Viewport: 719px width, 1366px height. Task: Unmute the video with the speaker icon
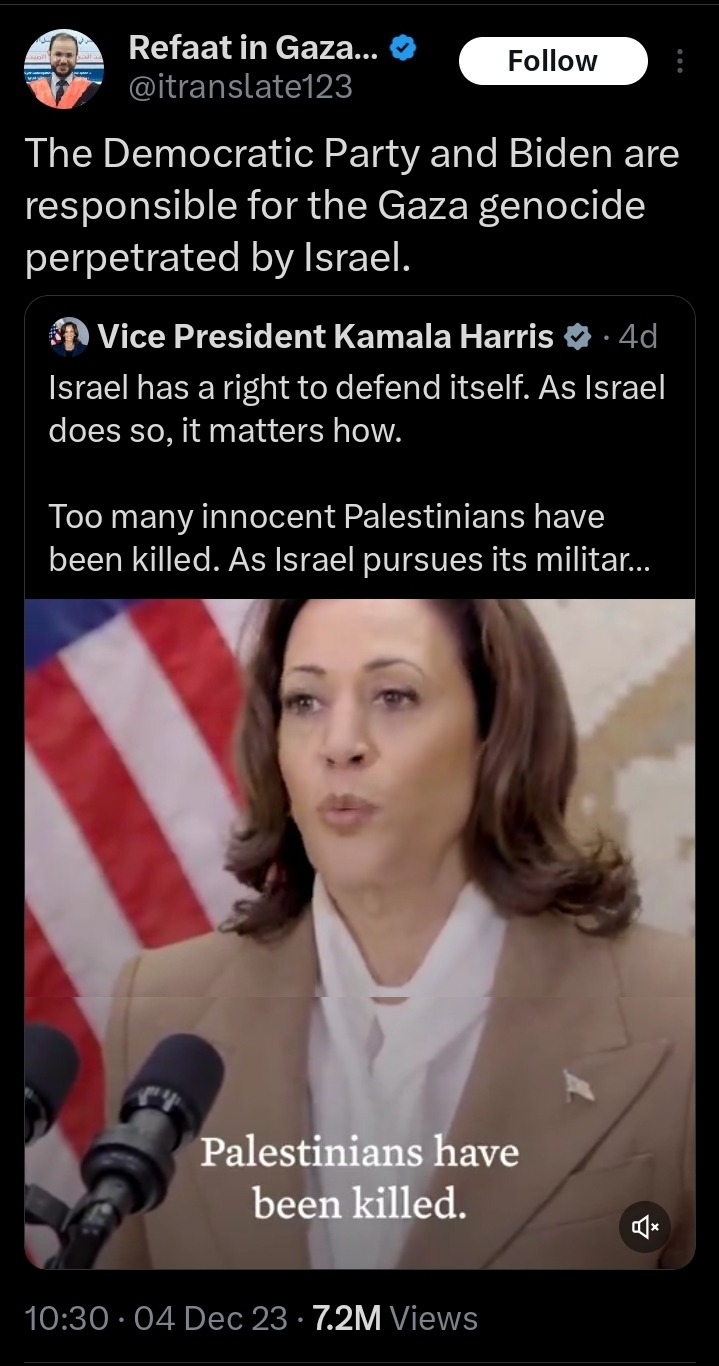645,1227
